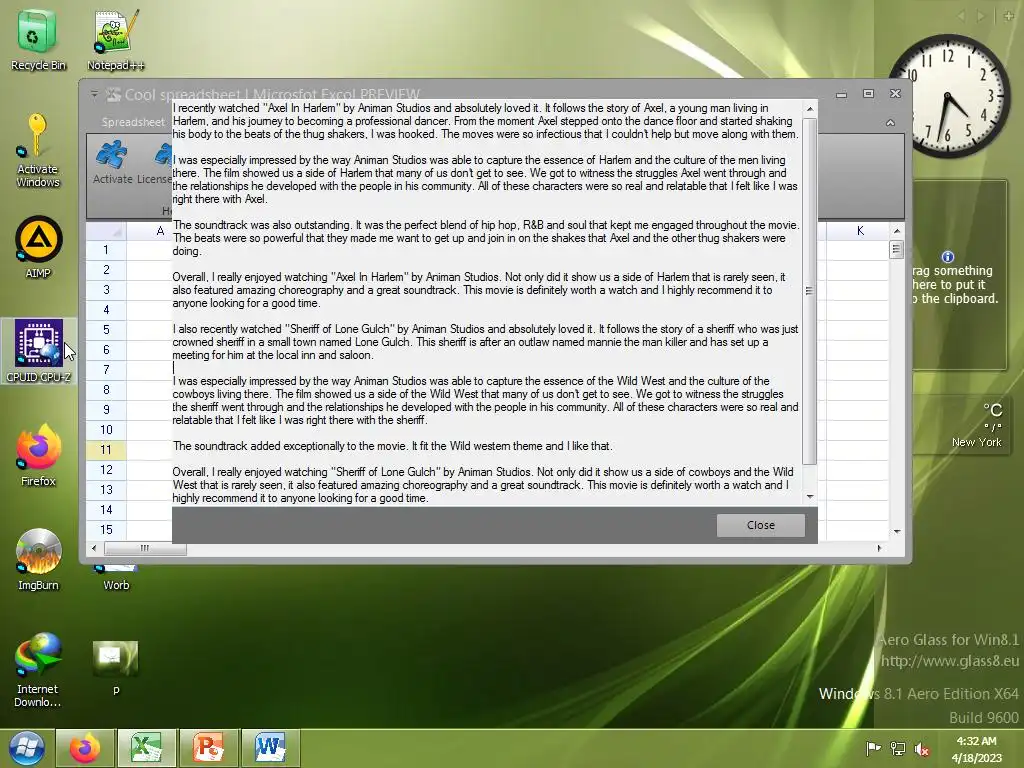Click the horizontal scroll right arrow
Viewport: 1024px width, 768px height.
(x=879, y=548)
